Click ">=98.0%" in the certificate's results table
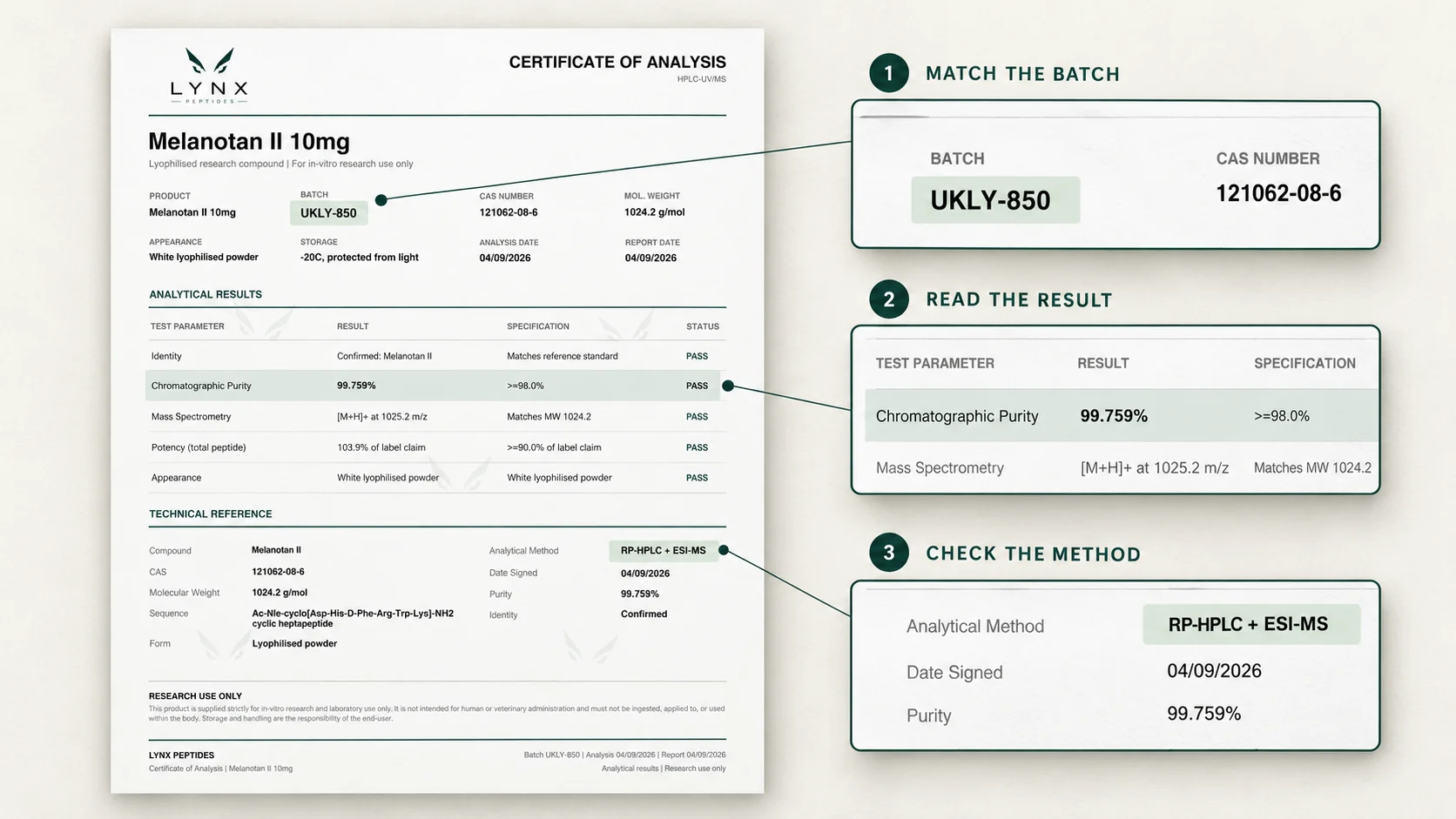The width and height of the screenshot is (1456, 819). [525, 386]
